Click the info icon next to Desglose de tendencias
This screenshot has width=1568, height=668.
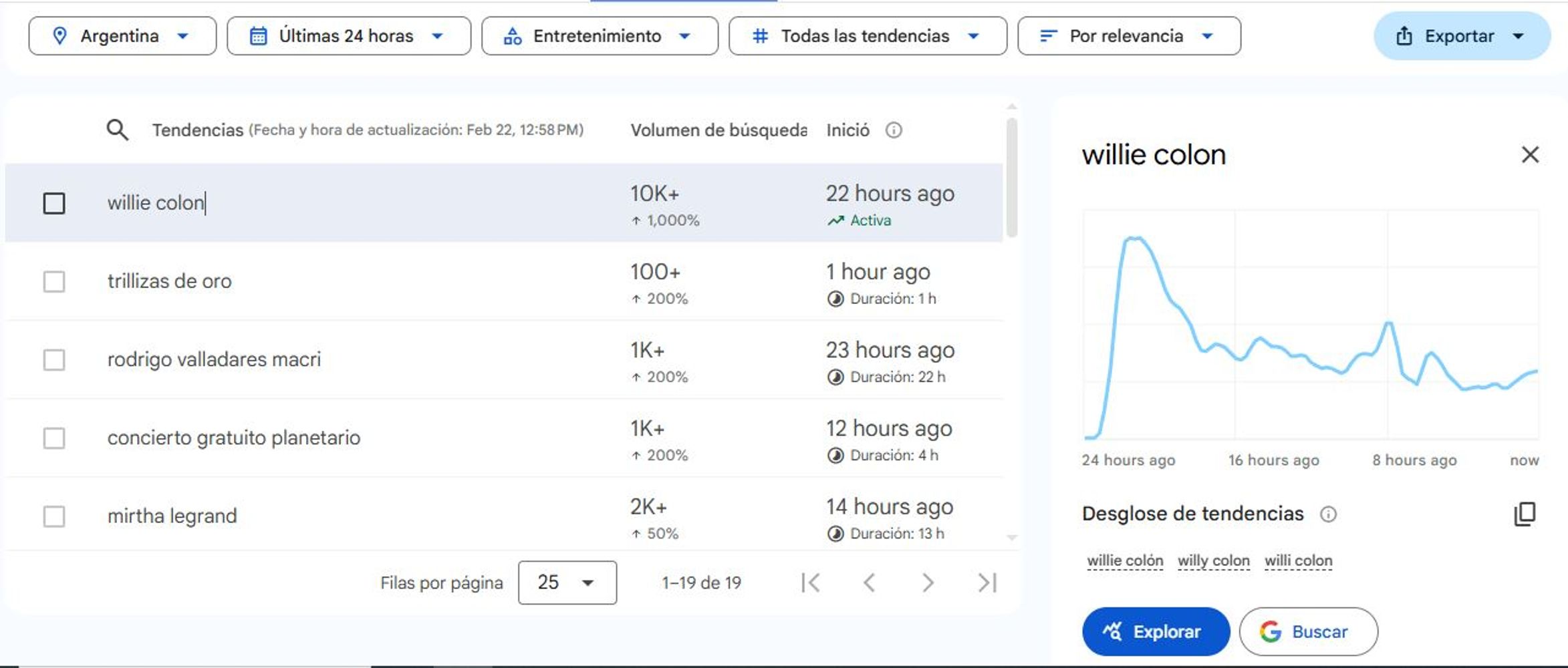1328,514
